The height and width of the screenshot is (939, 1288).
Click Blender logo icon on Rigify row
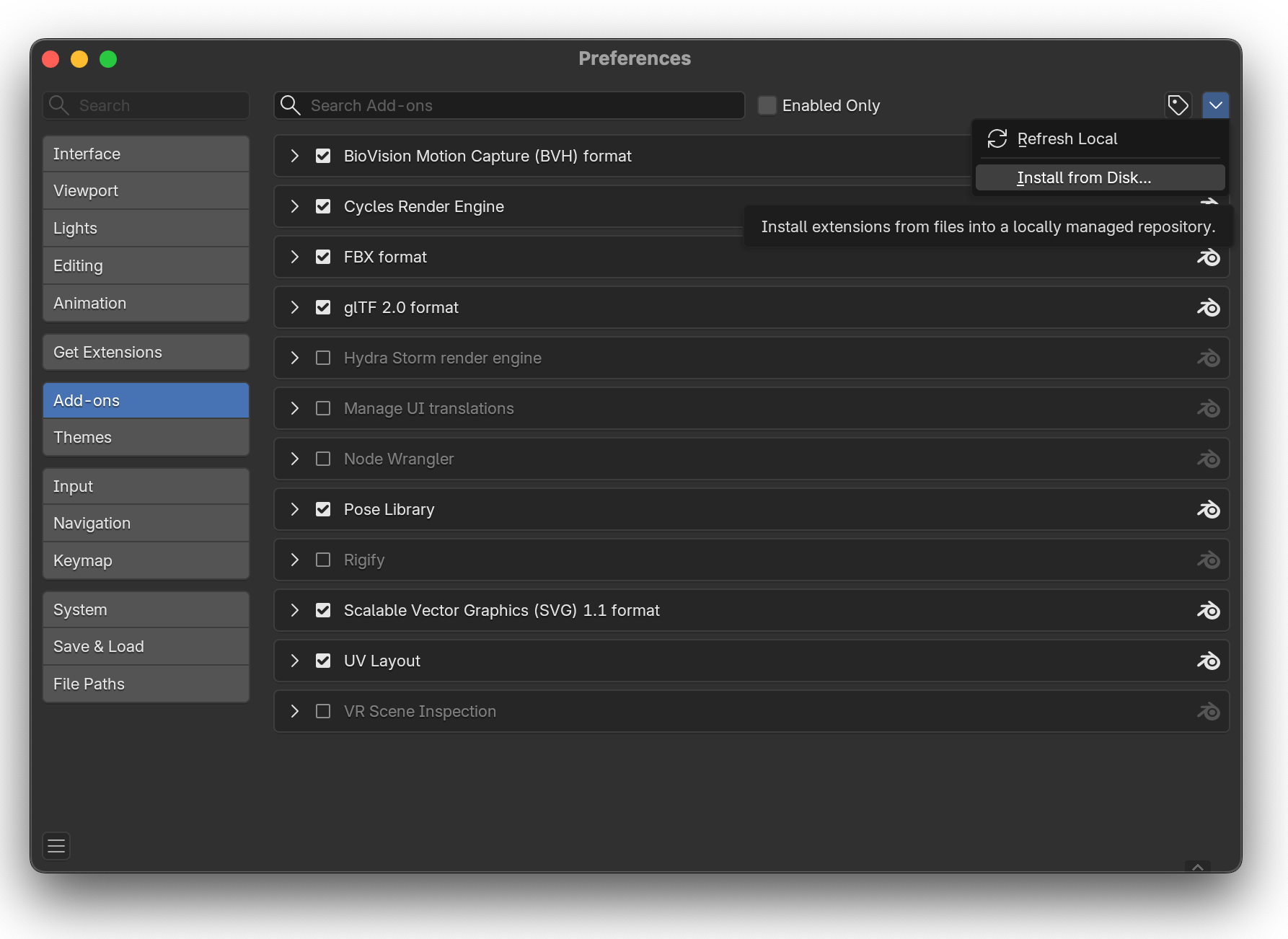pyautogui.click(x=1209, y=560)
